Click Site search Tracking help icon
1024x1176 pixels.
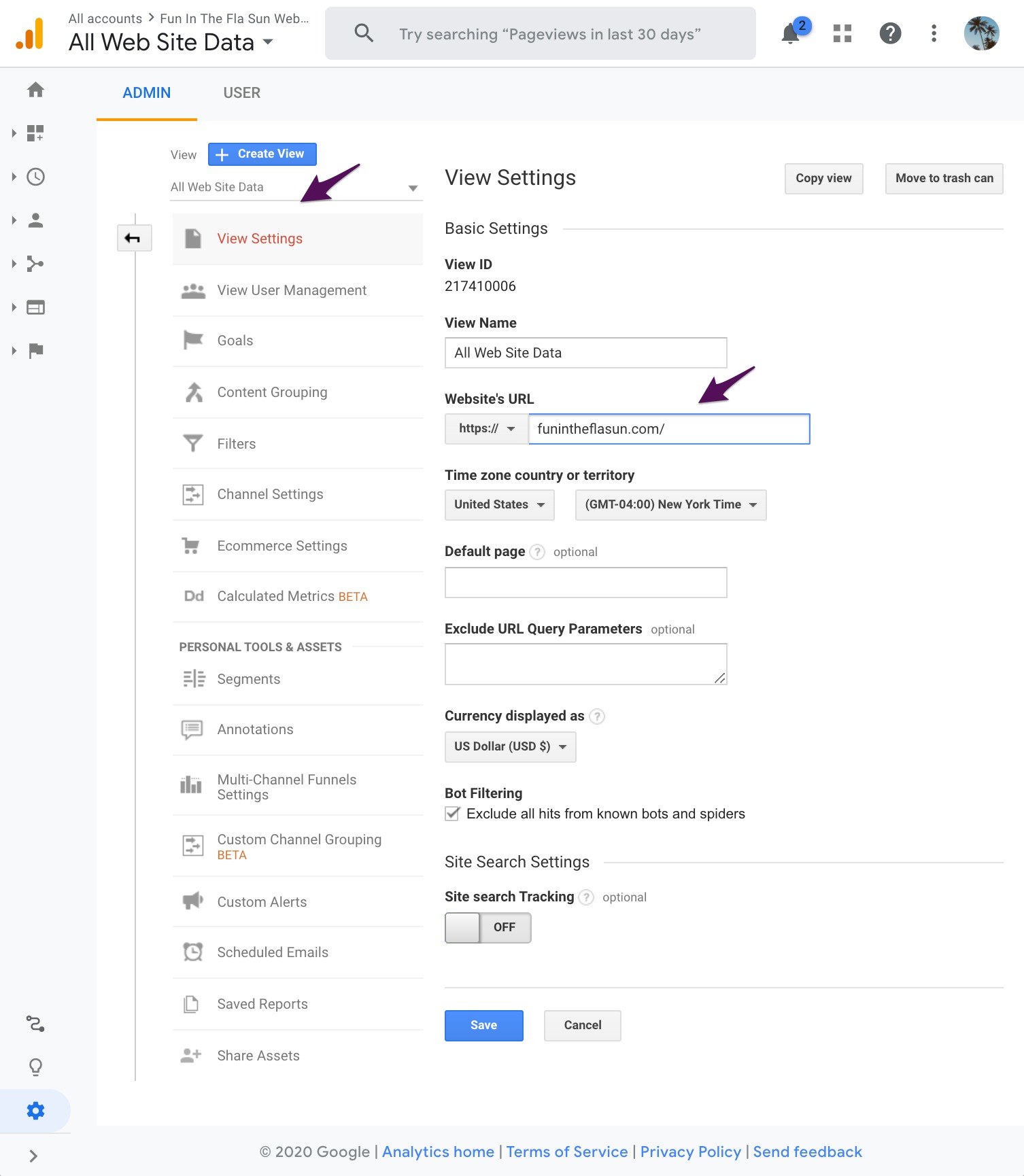click(x=586, y=897)
